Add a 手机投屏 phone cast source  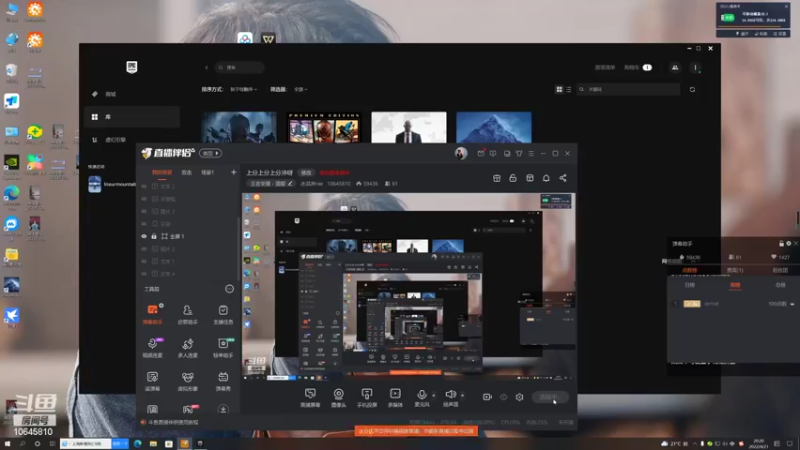click(366, 397)
